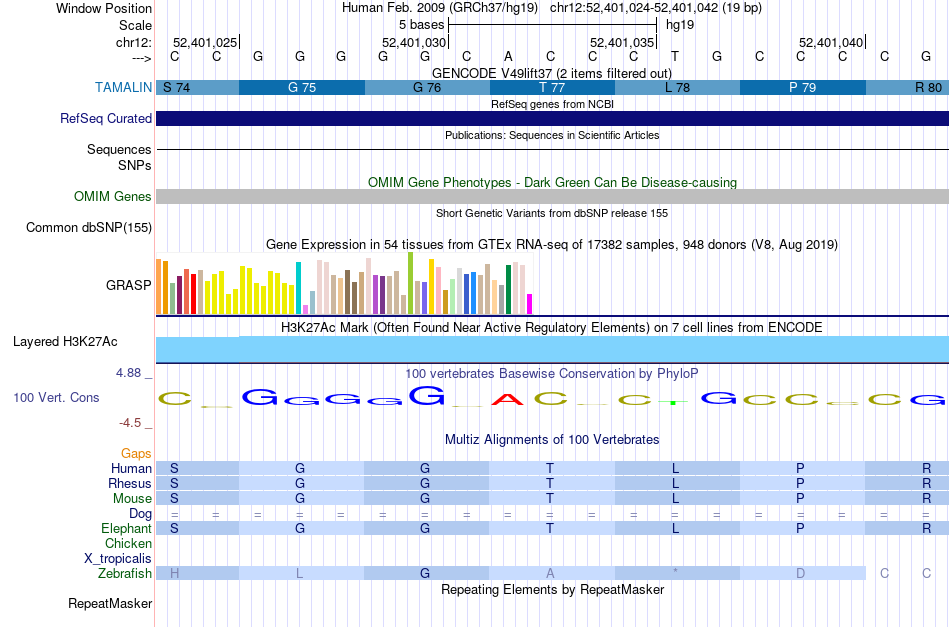Image resolution: width=950 pixels, height=627 pixels.
Task: Open Common dbSNP(155) track label
Action: click(x=88, y=227)
